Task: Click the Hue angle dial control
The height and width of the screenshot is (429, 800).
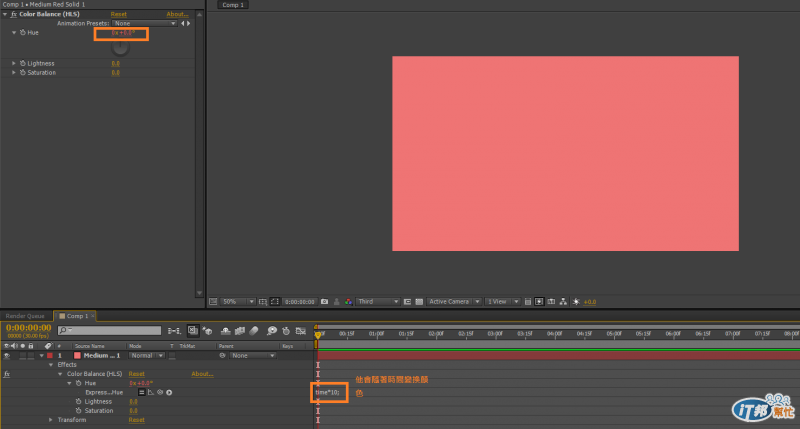Action: point(120,47)
